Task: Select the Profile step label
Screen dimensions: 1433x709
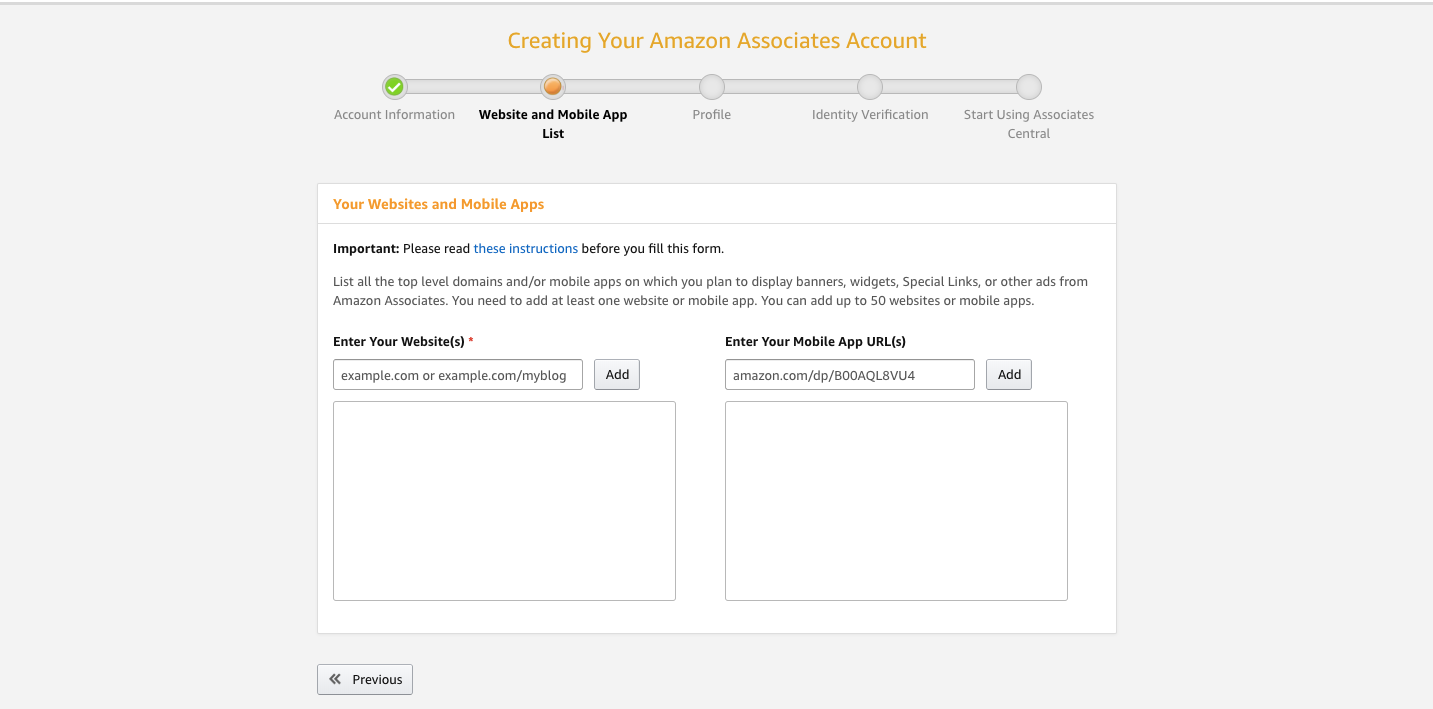Action: pyautogui.click(x=712, y=115)
